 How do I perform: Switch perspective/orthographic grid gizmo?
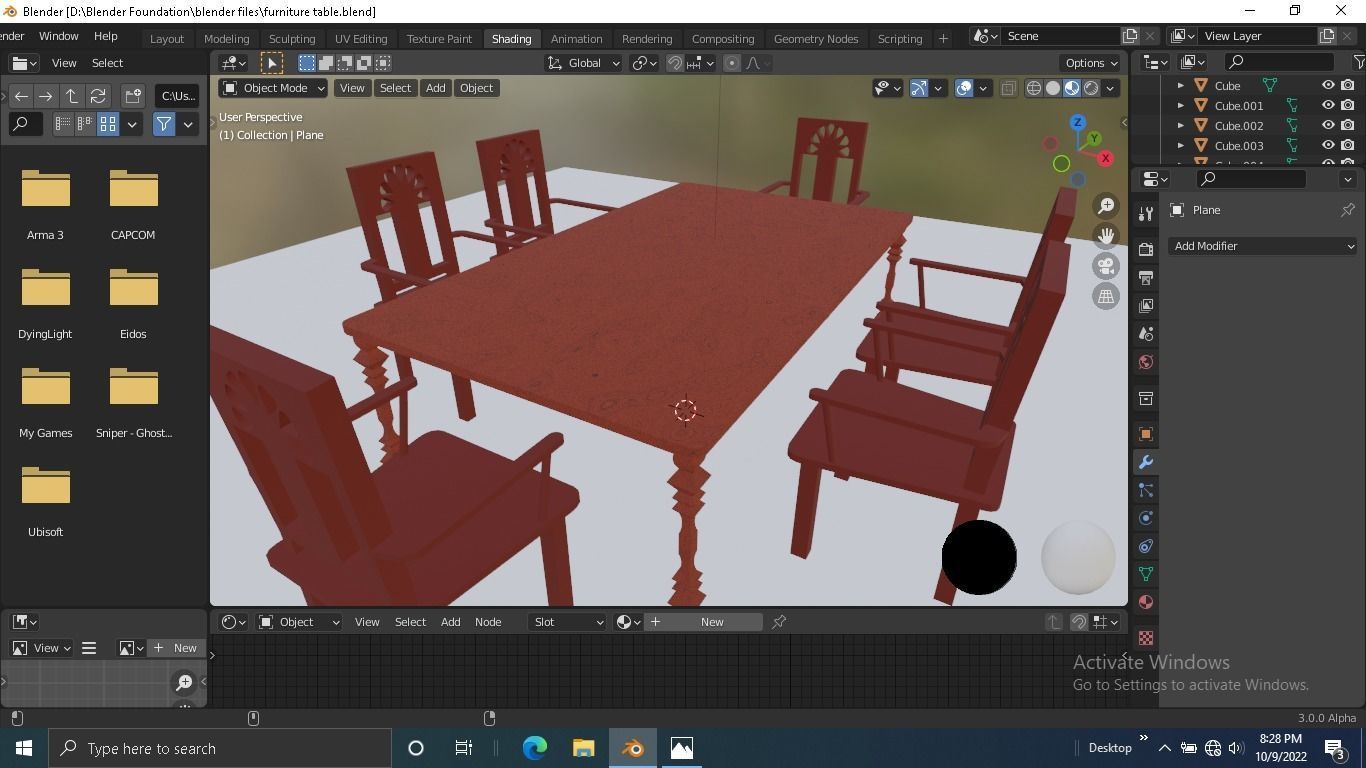1106,296
